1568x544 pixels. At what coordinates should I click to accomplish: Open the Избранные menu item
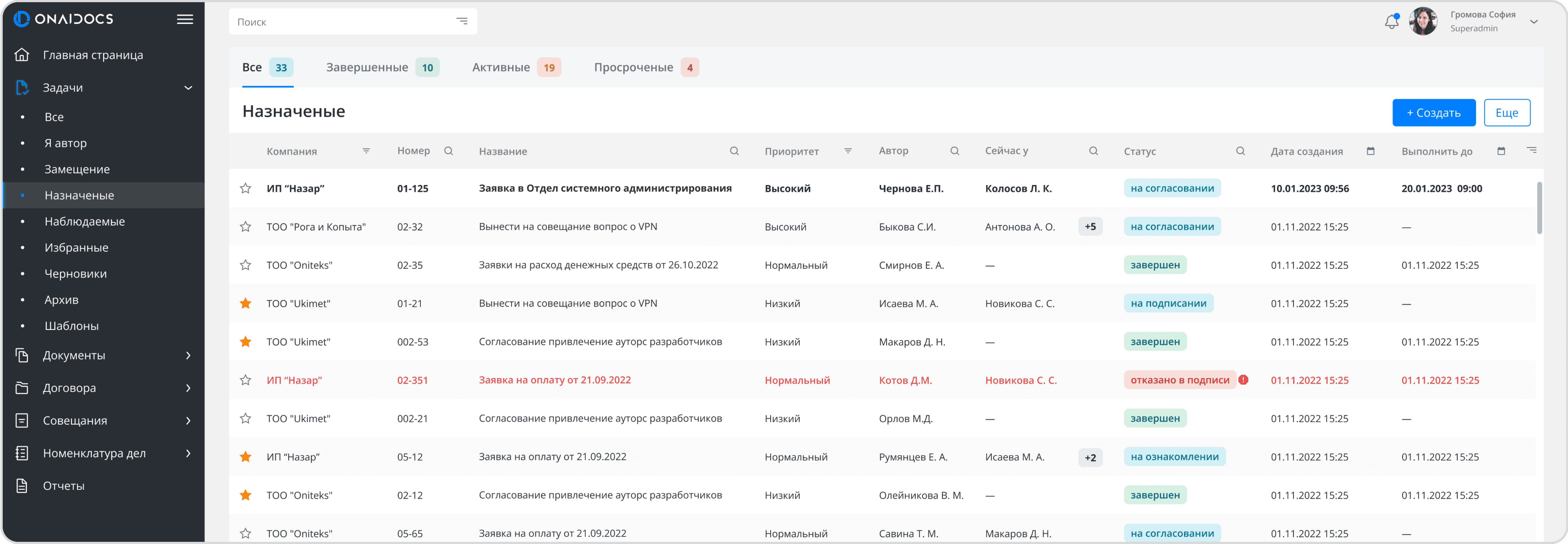click(x=103, y=248)
